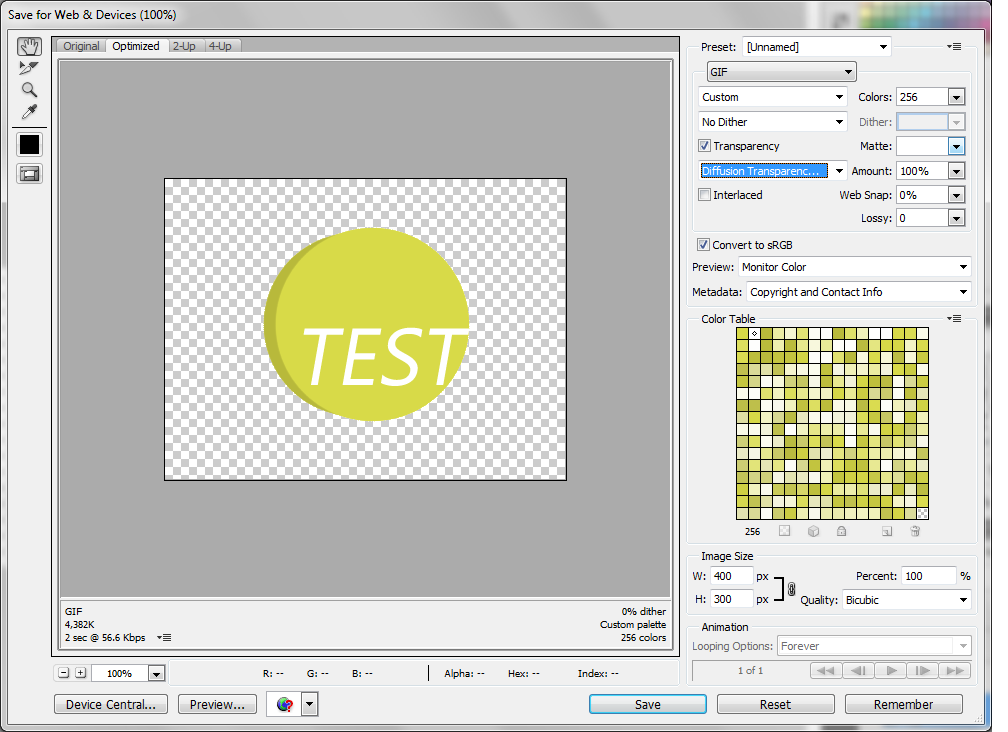Select the Slice Select tool
Viewport: 1008px width, 732px height.
coord(29,68)
